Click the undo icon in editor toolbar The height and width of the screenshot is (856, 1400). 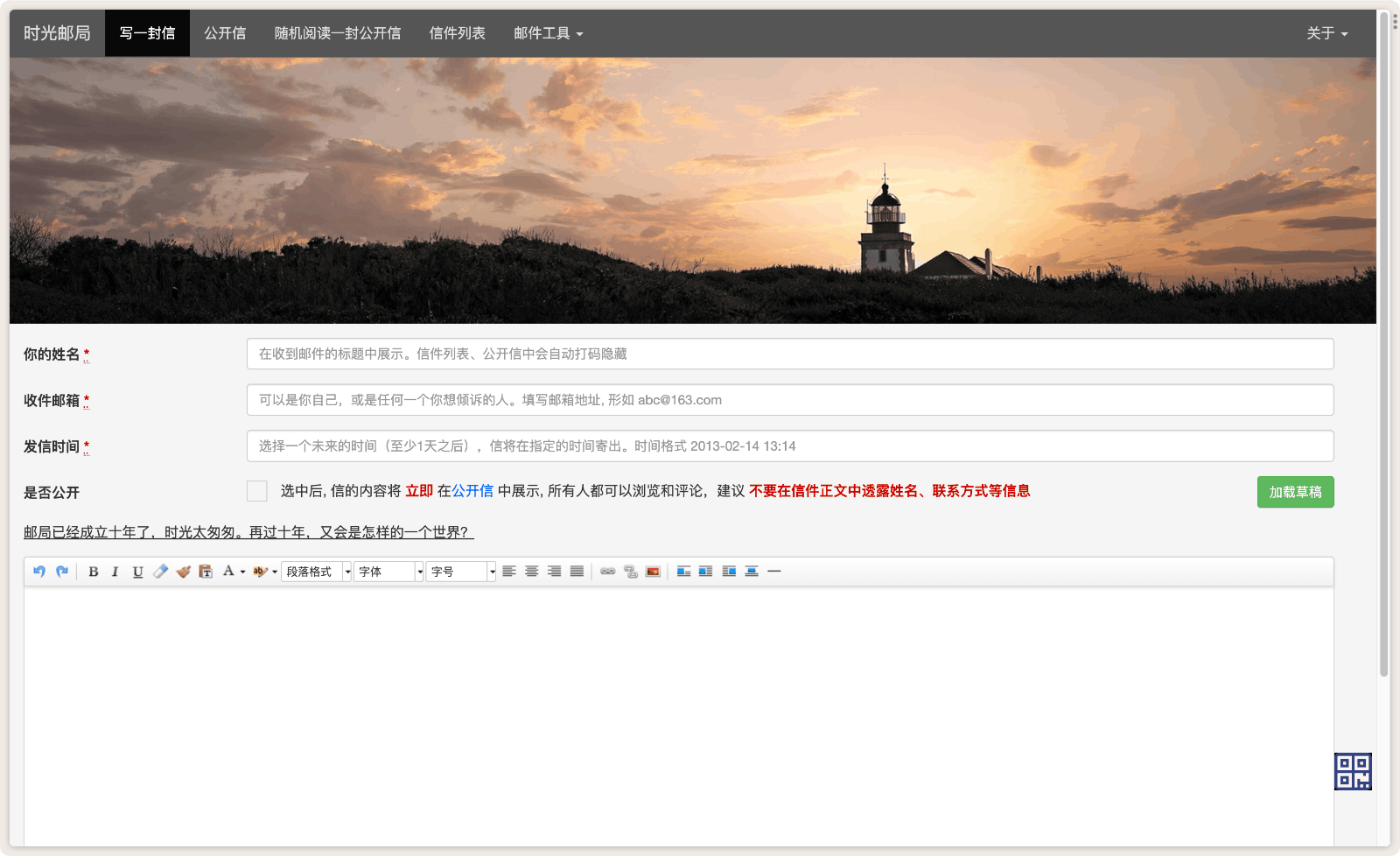(39, 572)
